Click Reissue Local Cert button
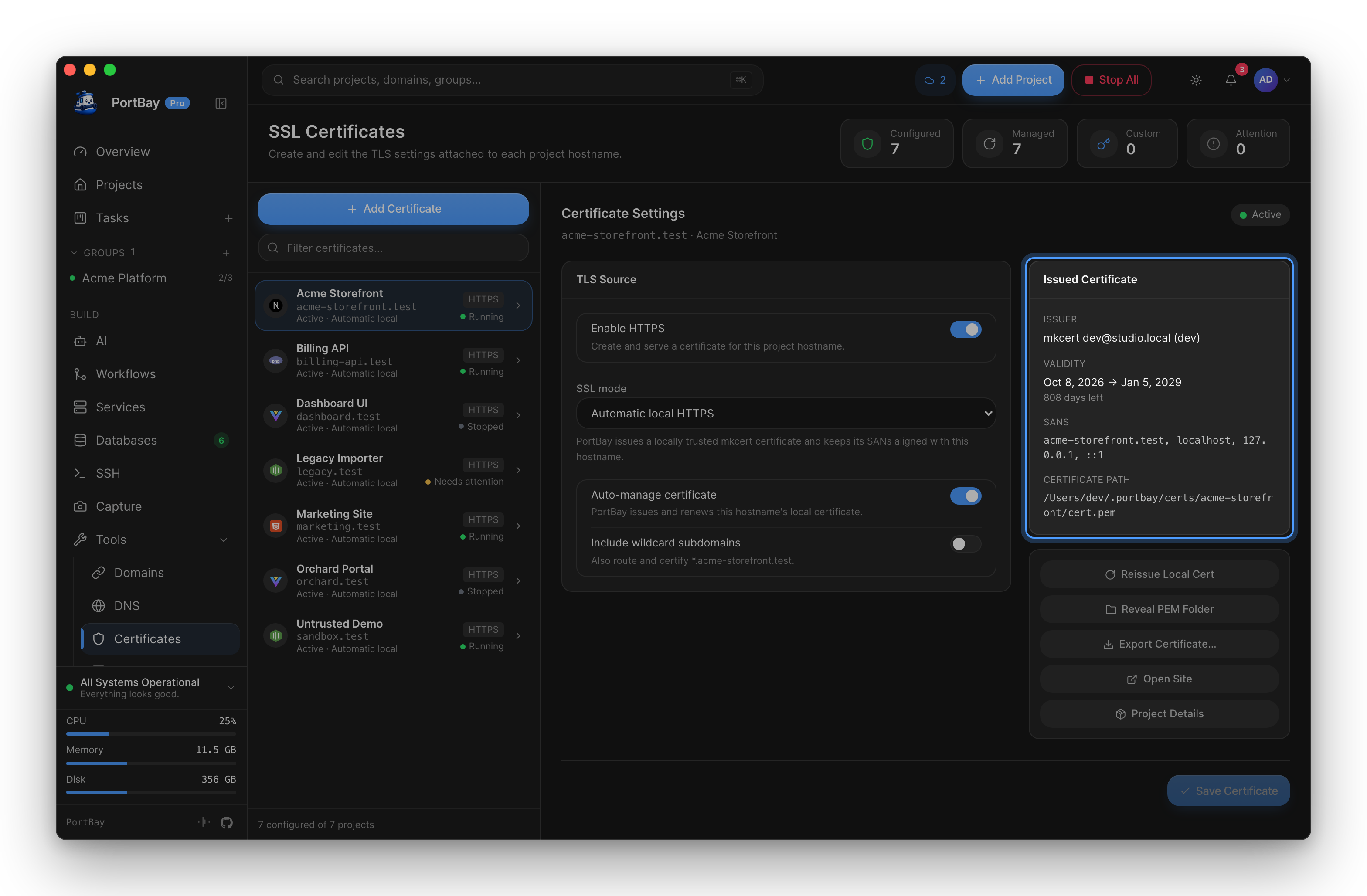This screenshot has width=1367, height=896. 1159,574
